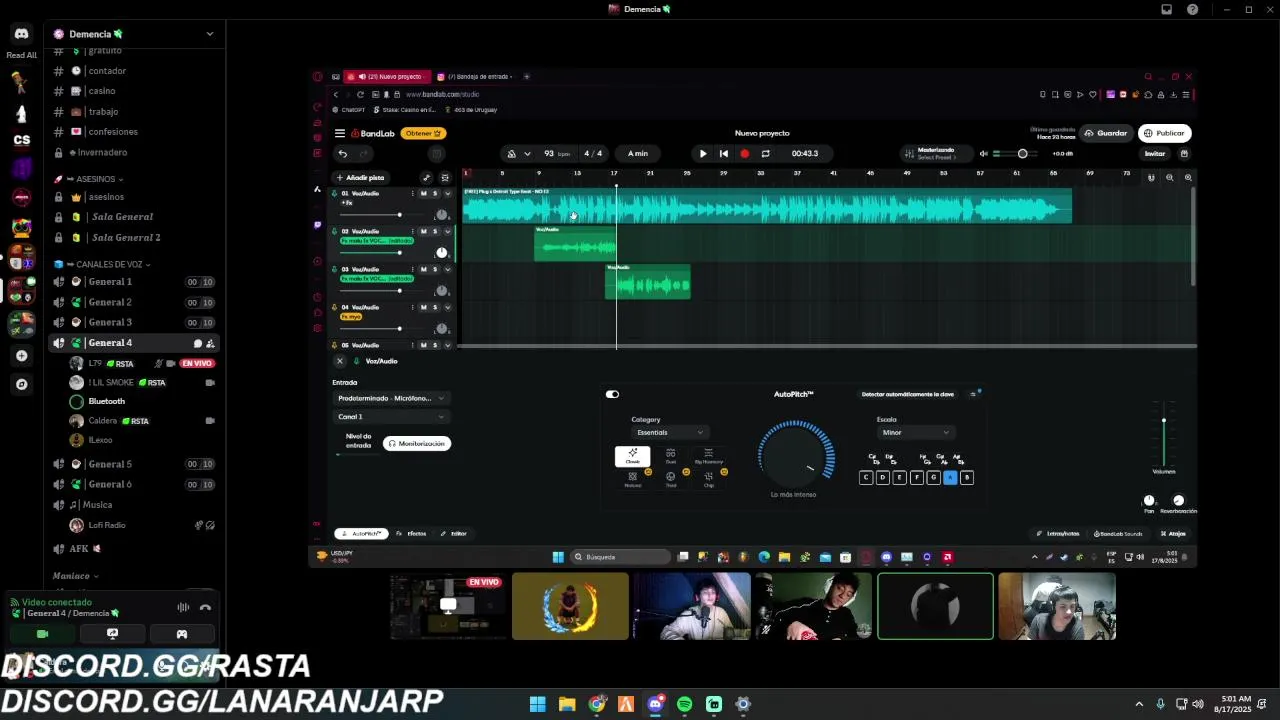Toggle the AutoPitch power switch
Screen dimensions: 1280x720
[612, 394]
